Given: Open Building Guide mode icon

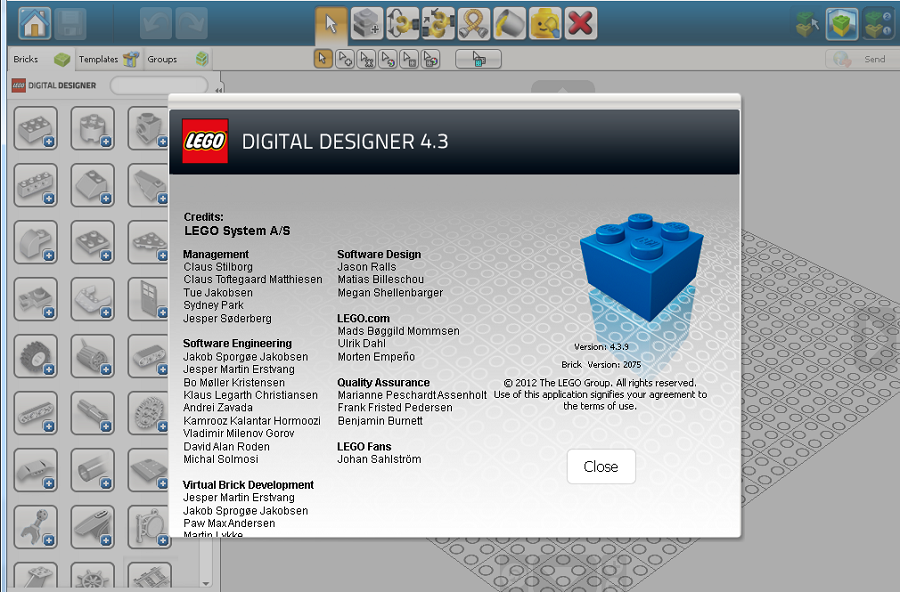Looking at the screenshot, I should click(x=878, y=24).
